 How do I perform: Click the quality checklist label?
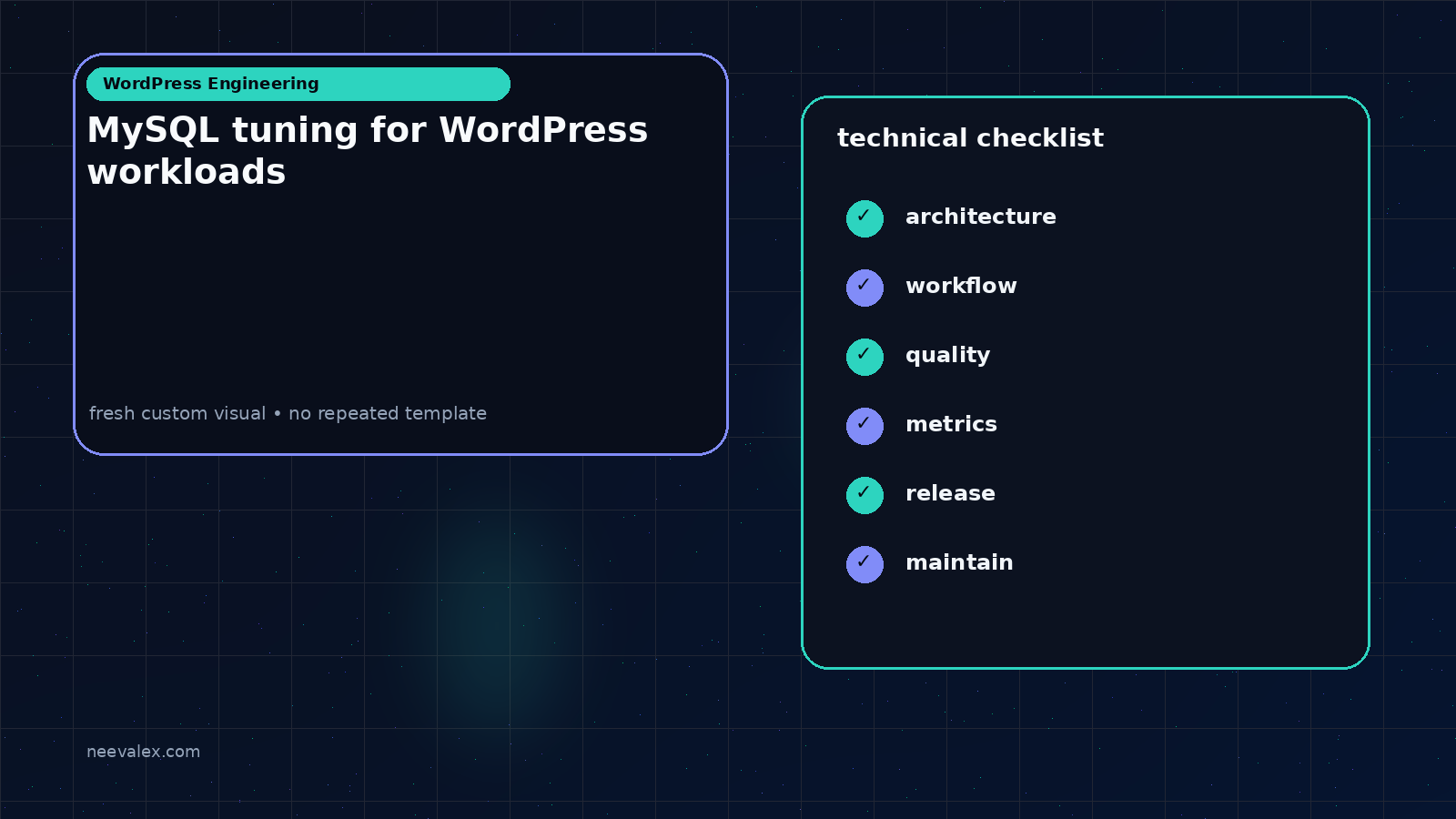tap(947, 356)
